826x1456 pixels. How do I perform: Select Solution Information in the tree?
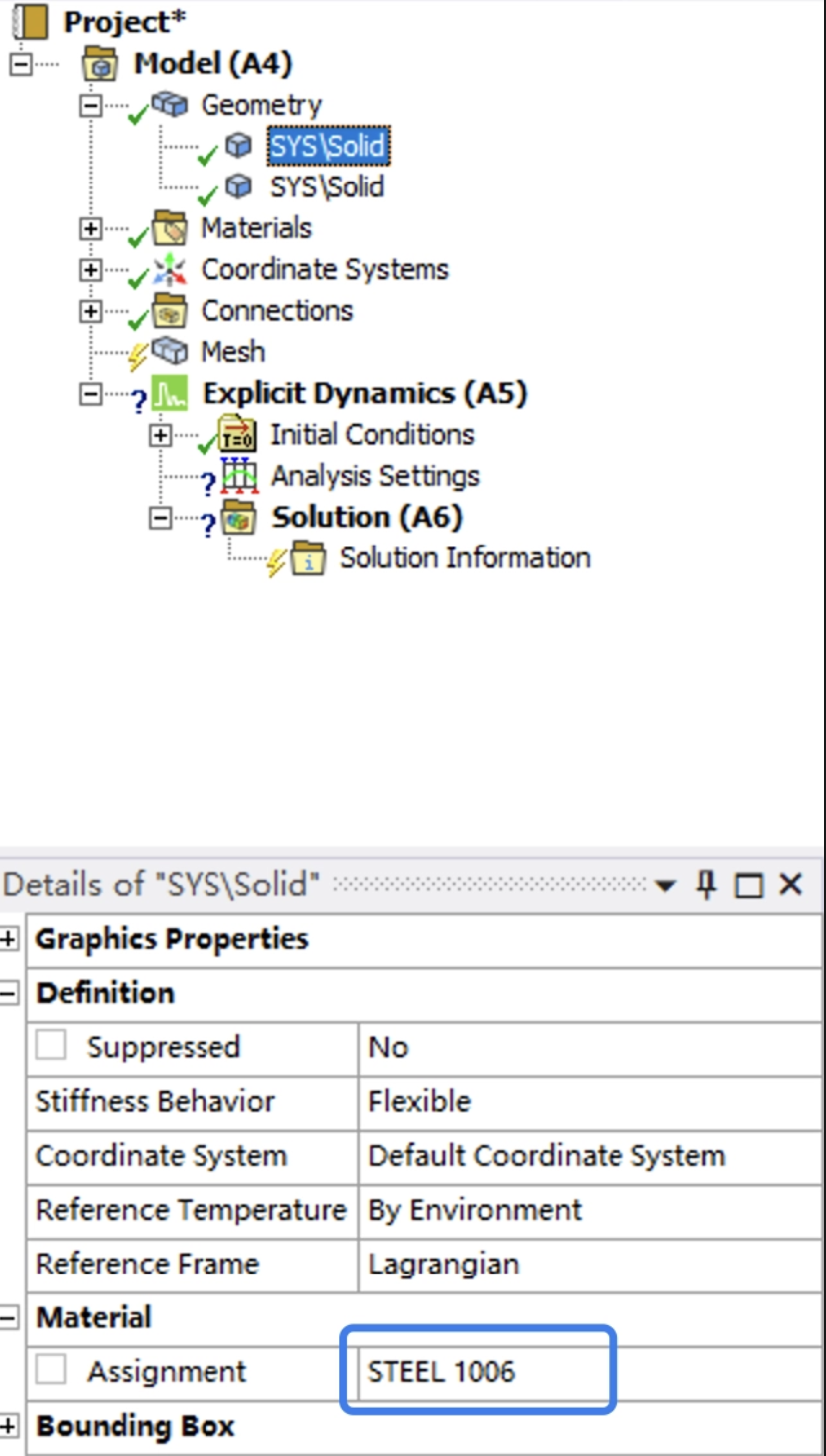click(x=465, y=558)
